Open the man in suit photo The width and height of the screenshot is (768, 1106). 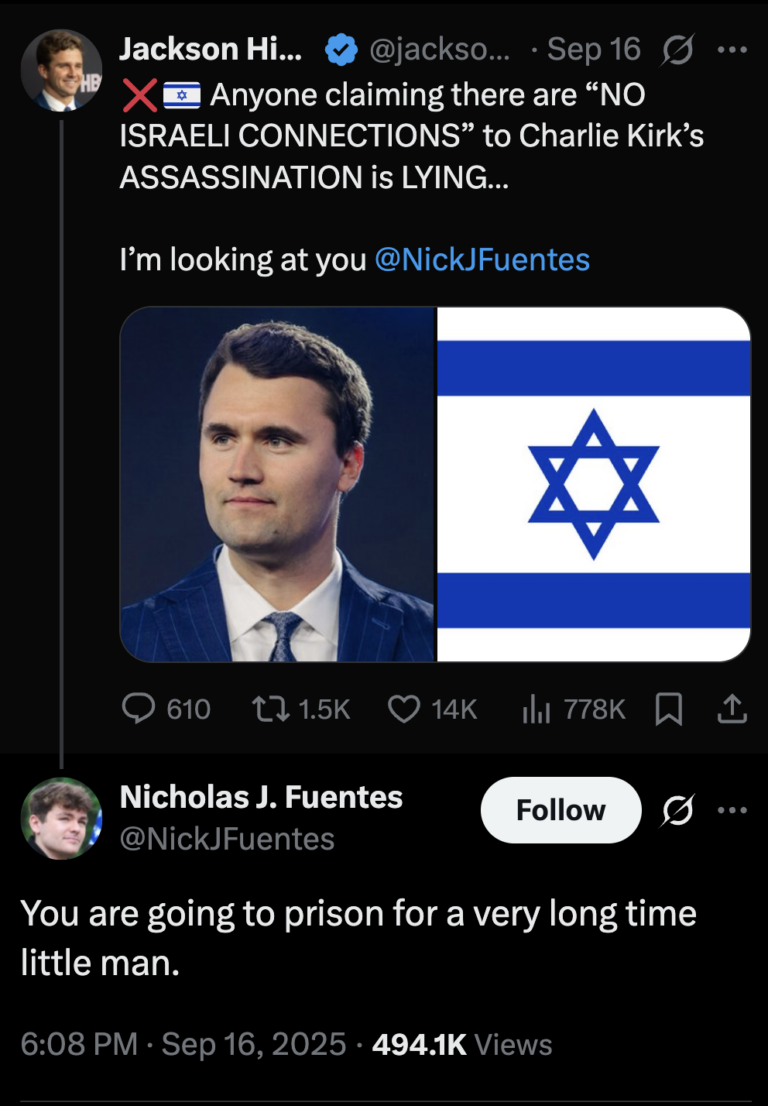(278, 484)
